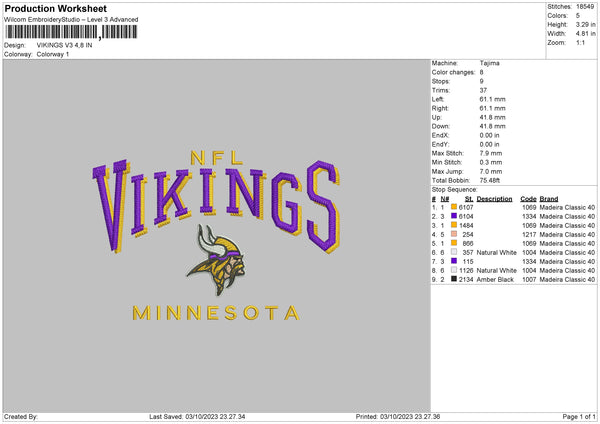This screenshot has height=424, width=600.
Task: Click the 'Stop Sequence:' heading
Action: pyautogui.click(x=455, y=189)
